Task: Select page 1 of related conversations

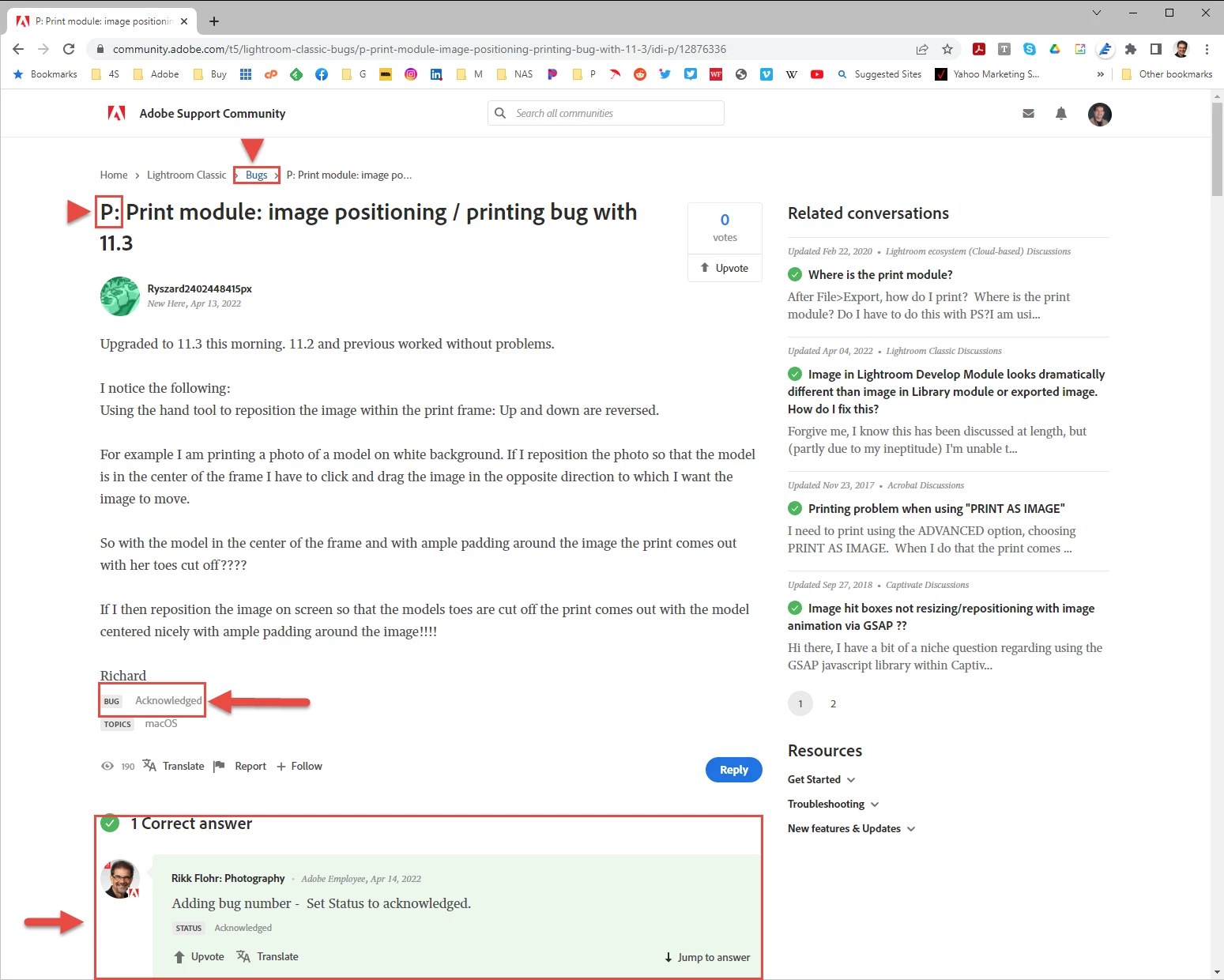Action: (x=800, y=703)
